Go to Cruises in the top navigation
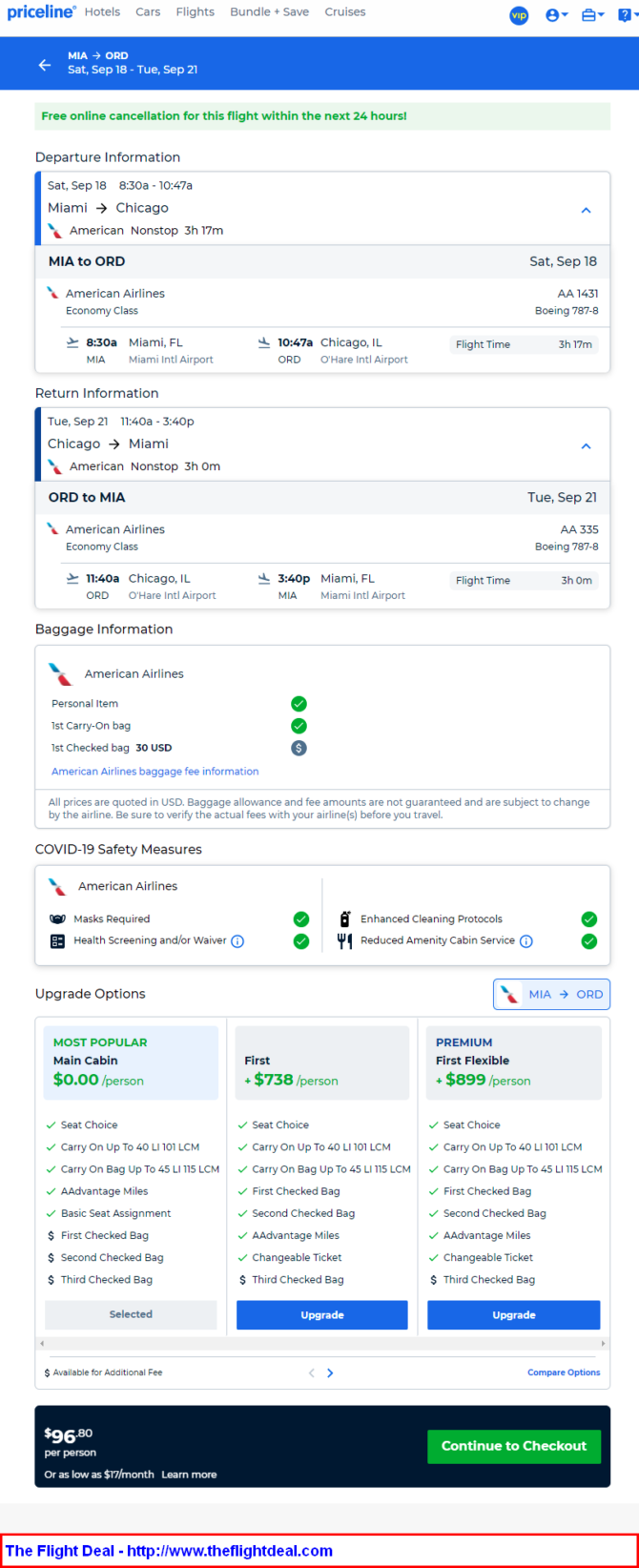The image size is (639, 1568). tap(345, 12)
